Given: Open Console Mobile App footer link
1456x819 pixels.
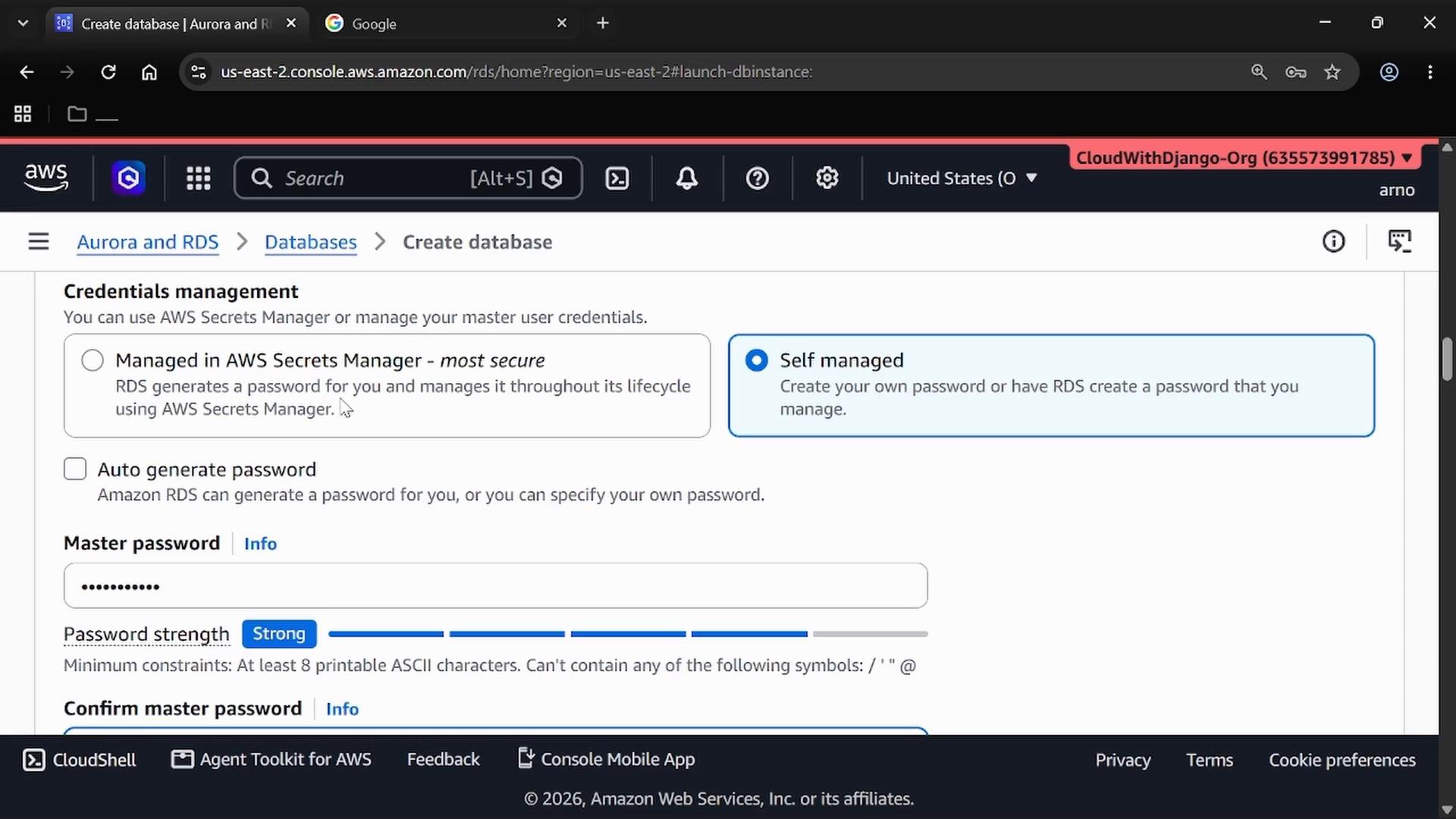Looking at the screenshot, I should point(607,760).
